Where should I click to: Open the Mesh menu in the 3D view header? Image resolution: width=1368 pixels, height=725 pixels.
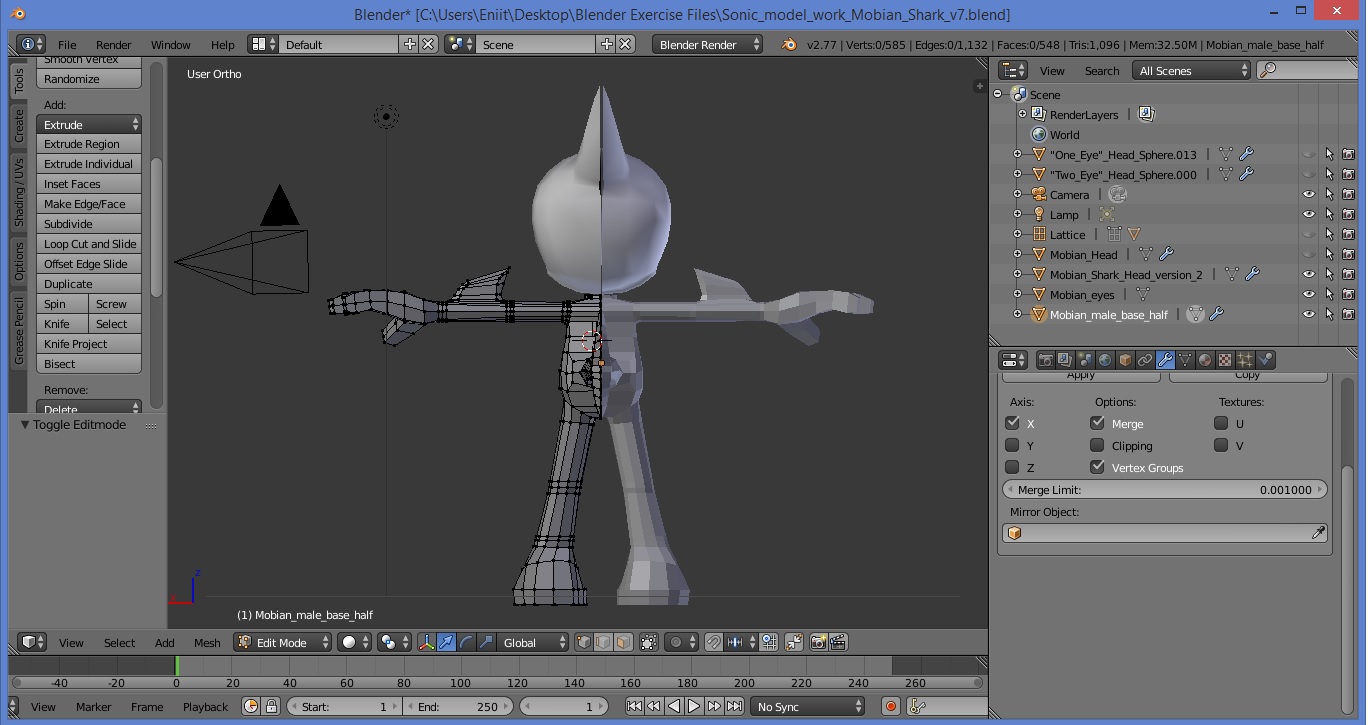pos(207,643)
